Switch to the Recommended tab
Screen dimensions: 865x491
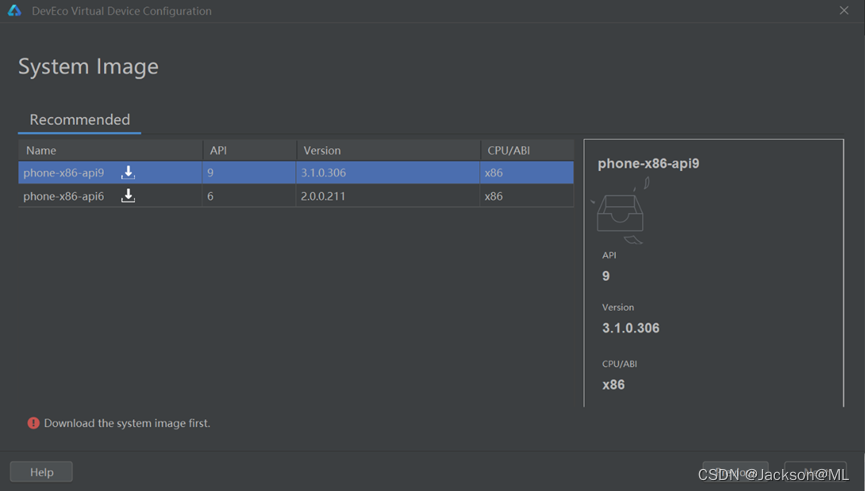pos(79,120)
